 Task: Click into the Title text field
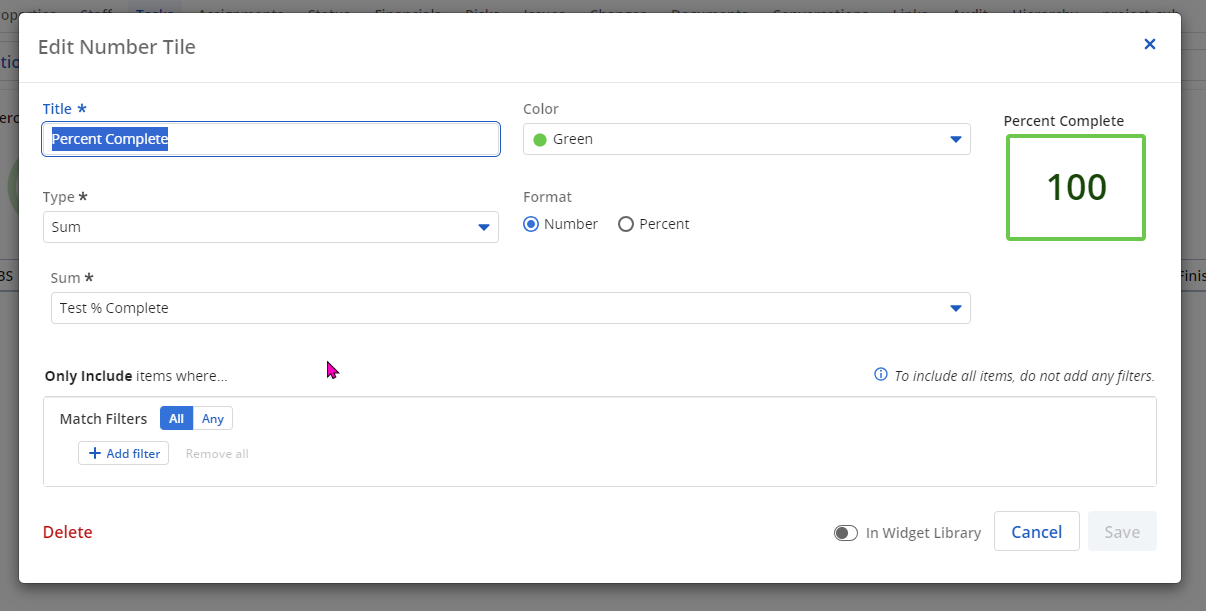pyautogui.click(x=270, y=140)
